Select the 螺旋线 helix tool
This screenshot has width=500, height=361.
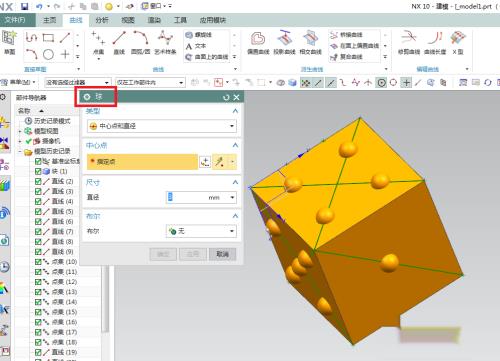199,35
